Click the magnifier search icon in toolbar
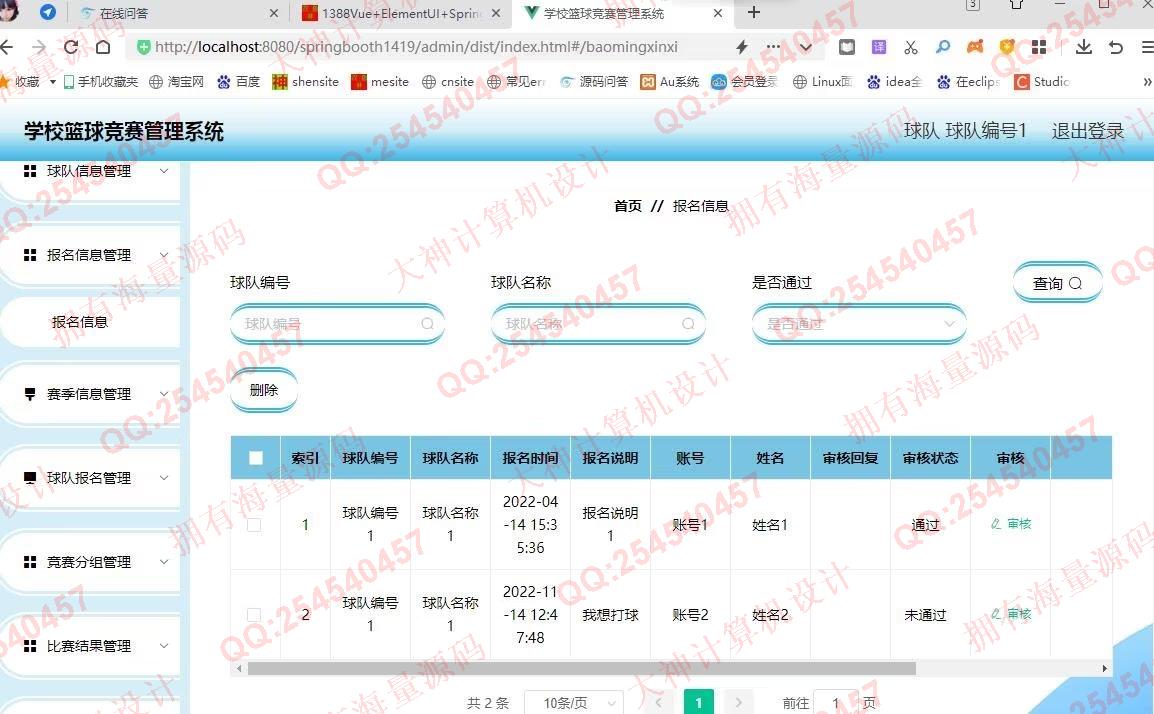The height and width of the screenshot is (714, 1154). coord(943,47)
